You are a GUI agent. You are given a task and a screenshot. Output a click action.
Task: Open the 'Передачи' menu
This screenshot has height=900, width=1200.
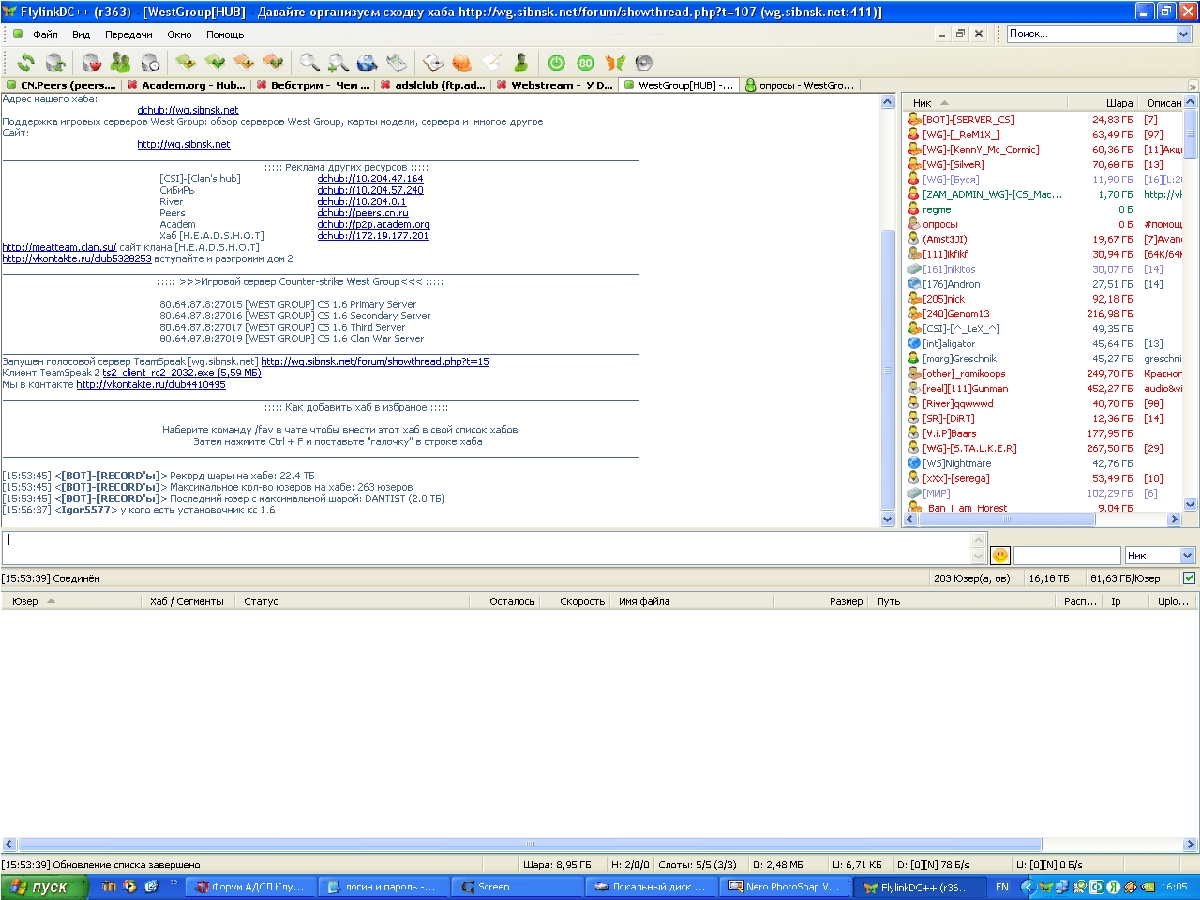[x=129, y=34]
